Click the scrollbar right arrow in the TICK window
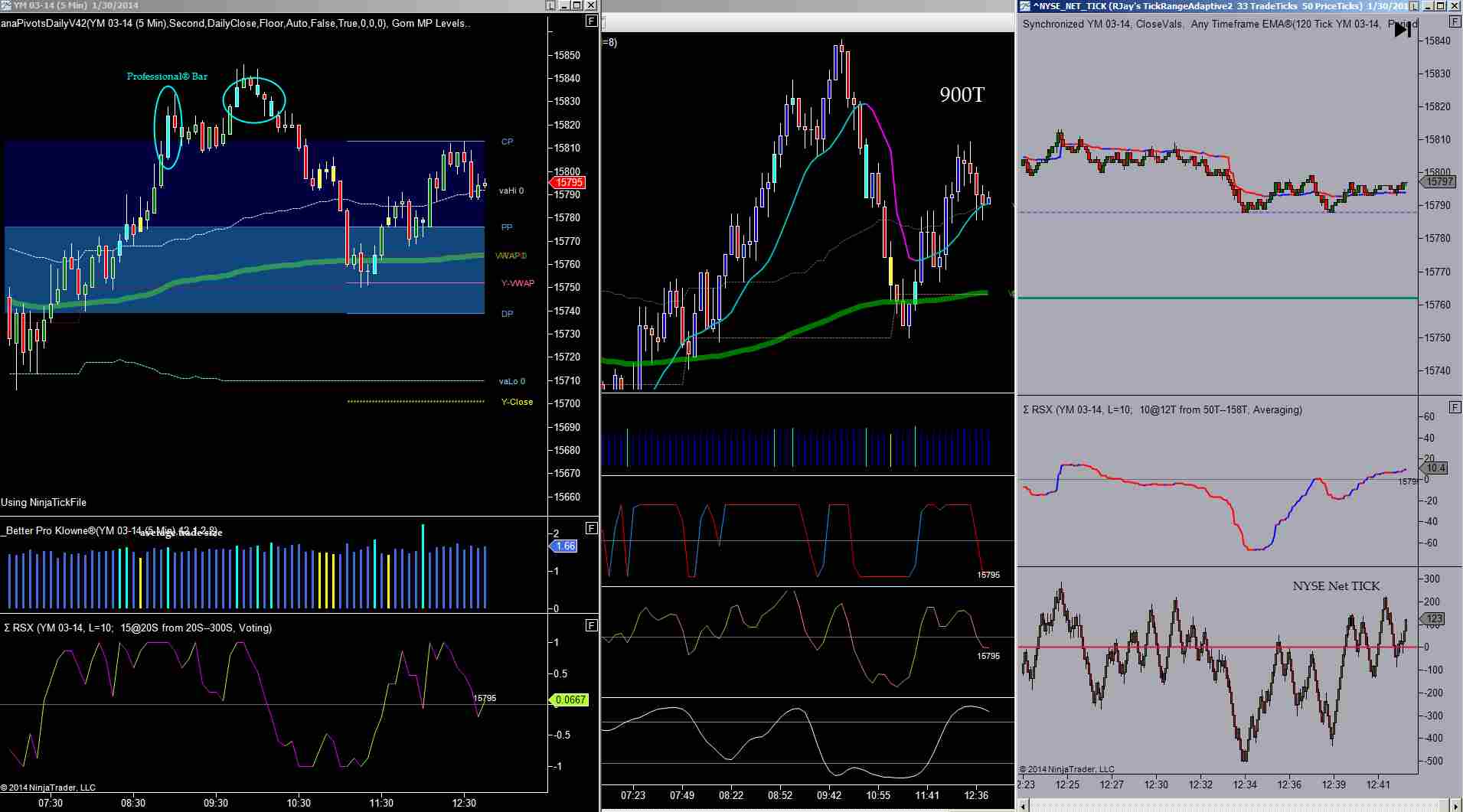The image size is (1463, 812). point(1456,805)
